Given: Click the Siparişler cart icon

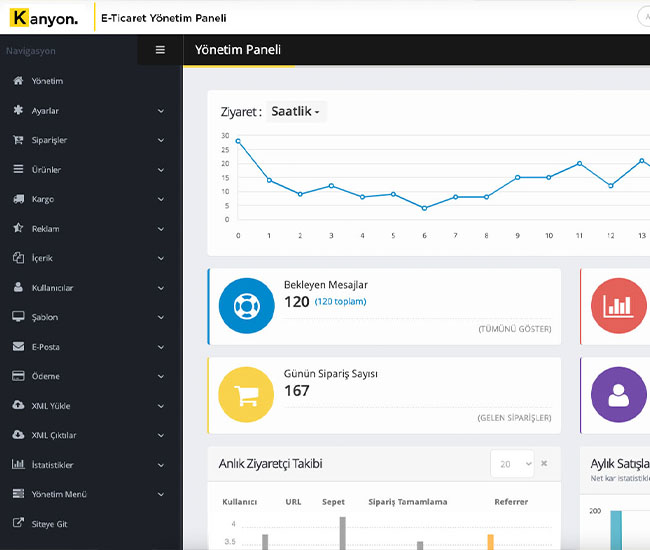Looking at the screenshot, I should click(x=18, y=140).
